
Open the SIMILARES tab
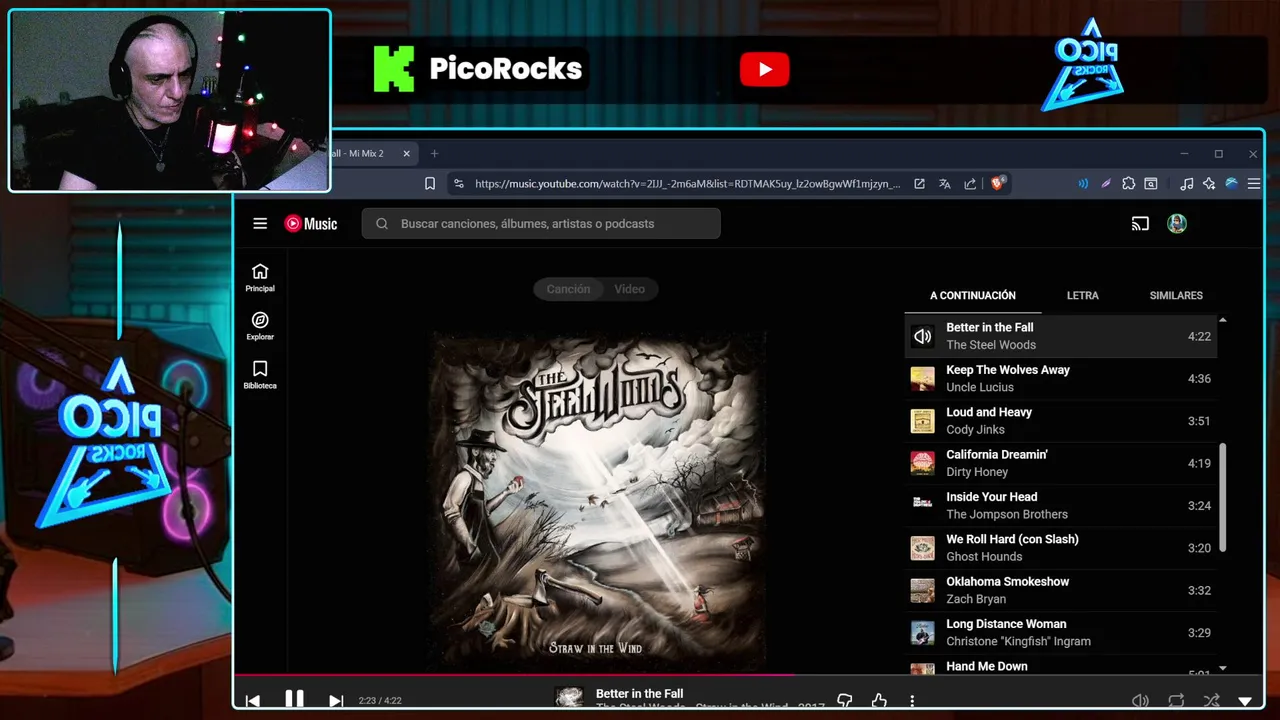tap(1176, 295)
